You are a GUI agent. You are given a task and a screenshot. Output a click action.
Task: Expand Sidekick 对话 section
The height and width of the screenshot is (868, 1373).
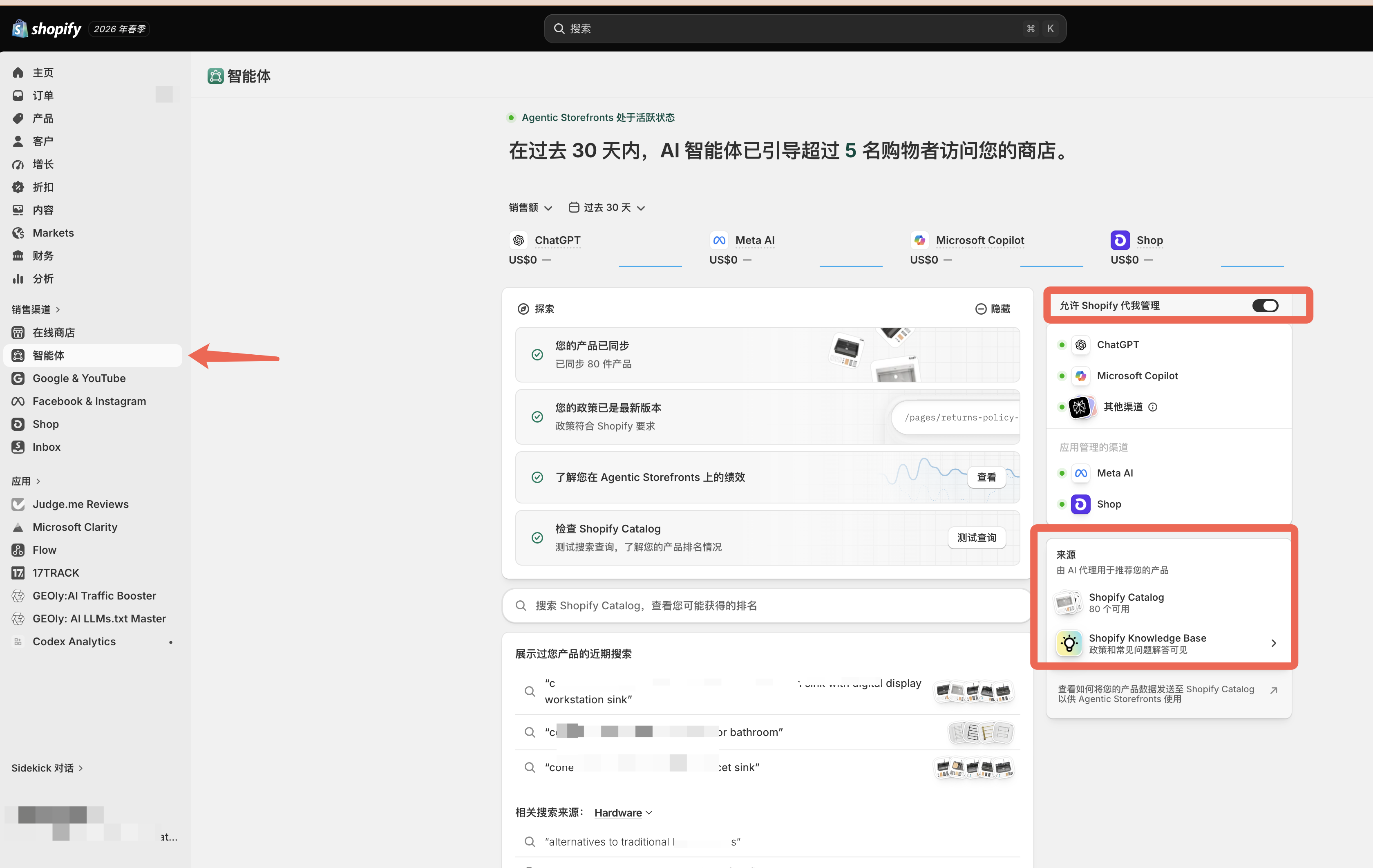(x=47, y=767)
